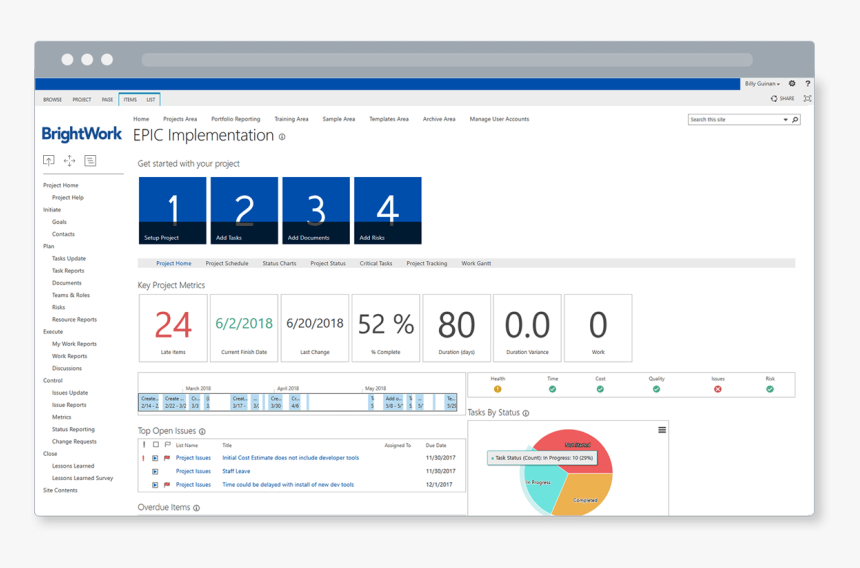Viewport: 860px width, 568px height.
Task: Open the Status Charts view tab
Action: (x=279, y=264)
